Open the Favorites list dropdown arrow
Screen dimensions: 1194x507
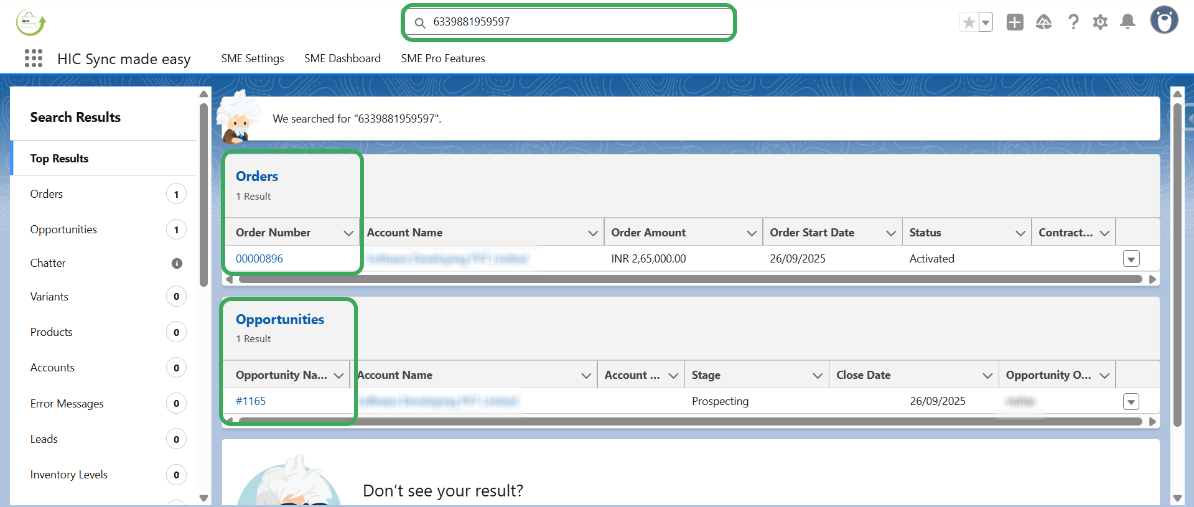[x=986, y=23]
